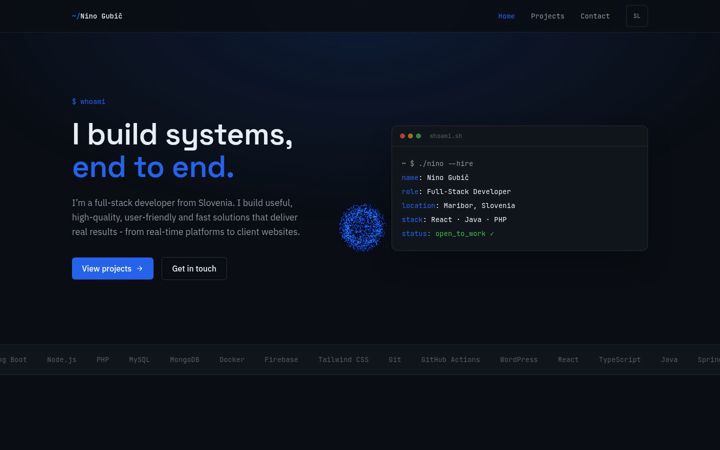This screenshot has height=450, width=720.
Task: Click Tailwind CSS in the tech strip
Action: click(x=343, y=360)
